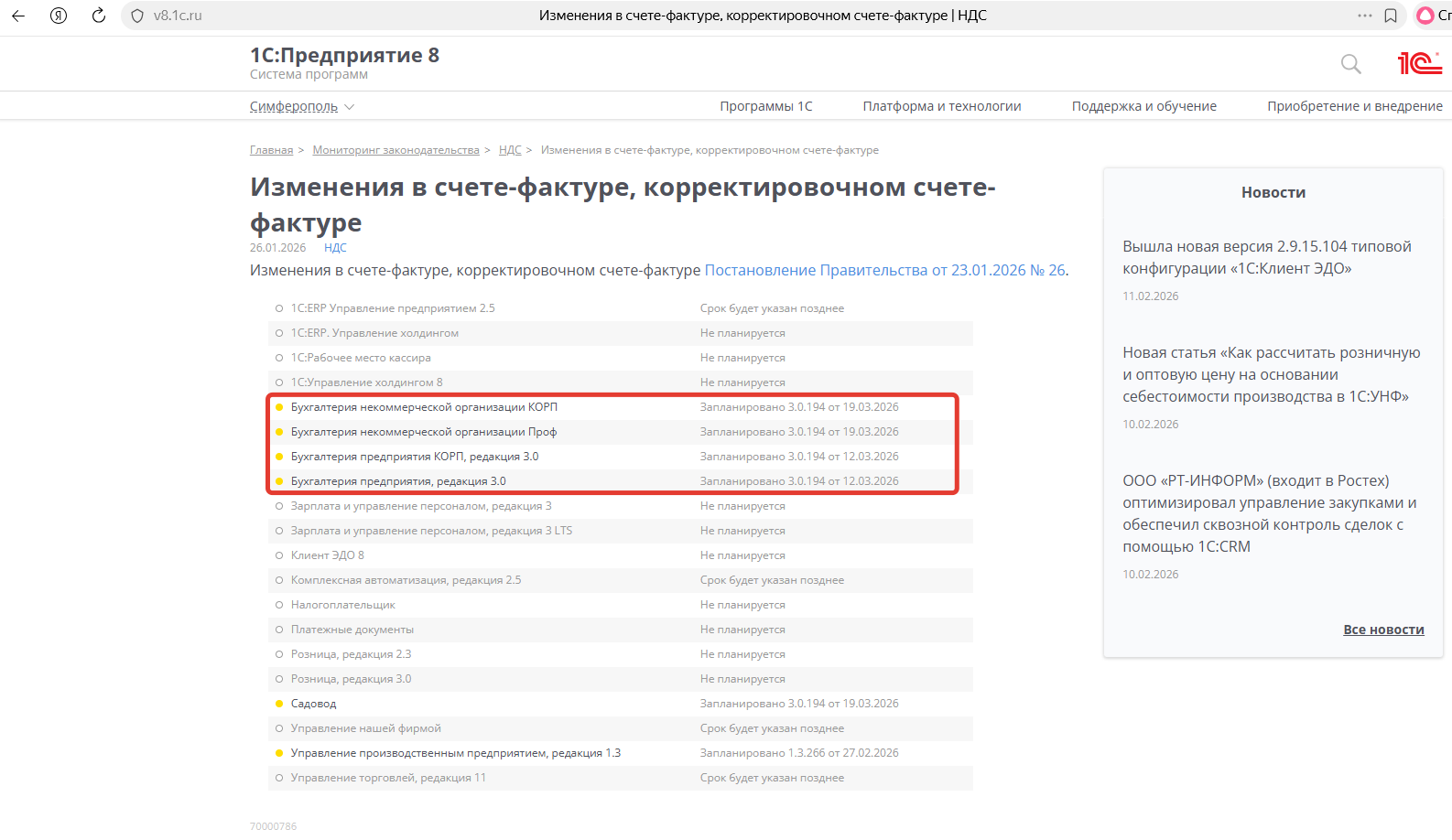The image size is (1452, 840).
Task: Open the Мониторинг законодательства breadcrumb
Action: 396,150
